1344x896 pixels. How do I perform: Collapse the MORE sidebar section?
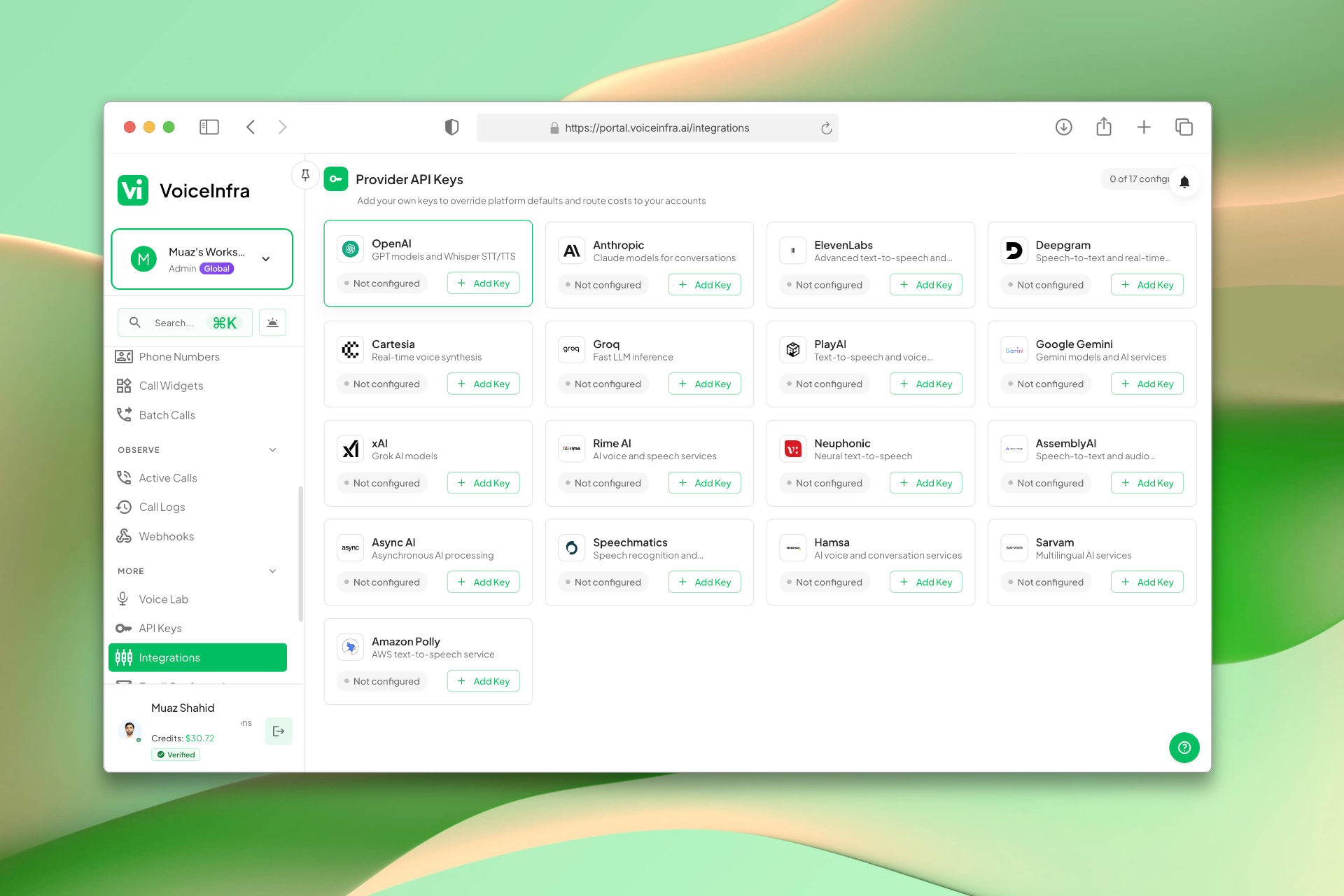coord(273,571)
